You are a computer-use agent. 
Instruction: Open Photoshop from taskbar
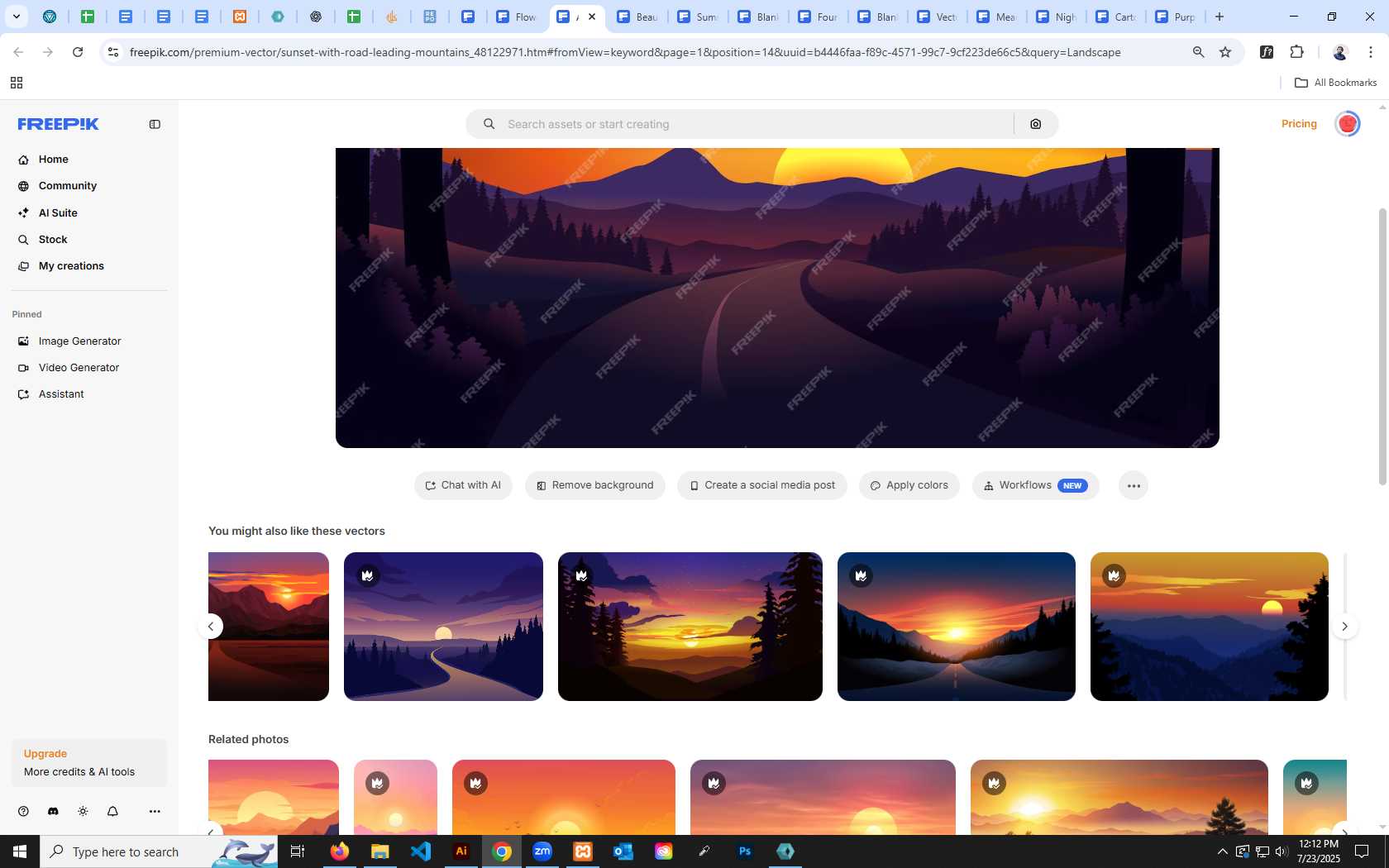coord(745,851)
